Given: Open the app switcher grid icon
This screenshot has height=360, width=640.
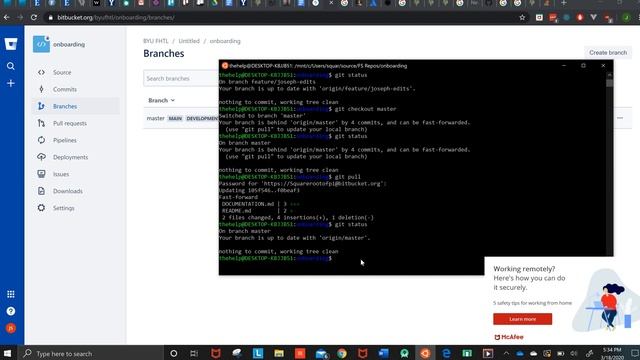Looking at the screenshot, I should tap(11, 294).
